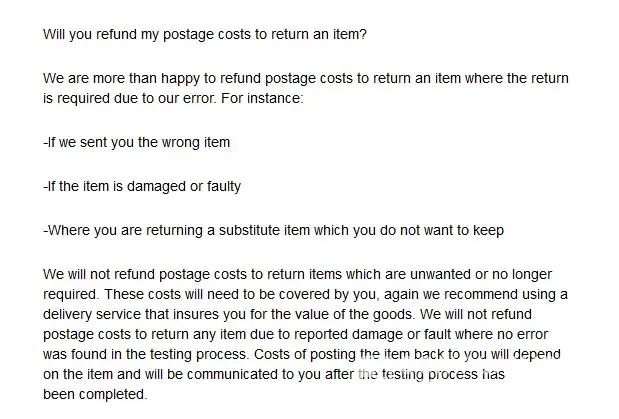The image size is (619, 419).
Task: Click the line "-If we sent you the wrong item"
Action: (x=137, y=142)
